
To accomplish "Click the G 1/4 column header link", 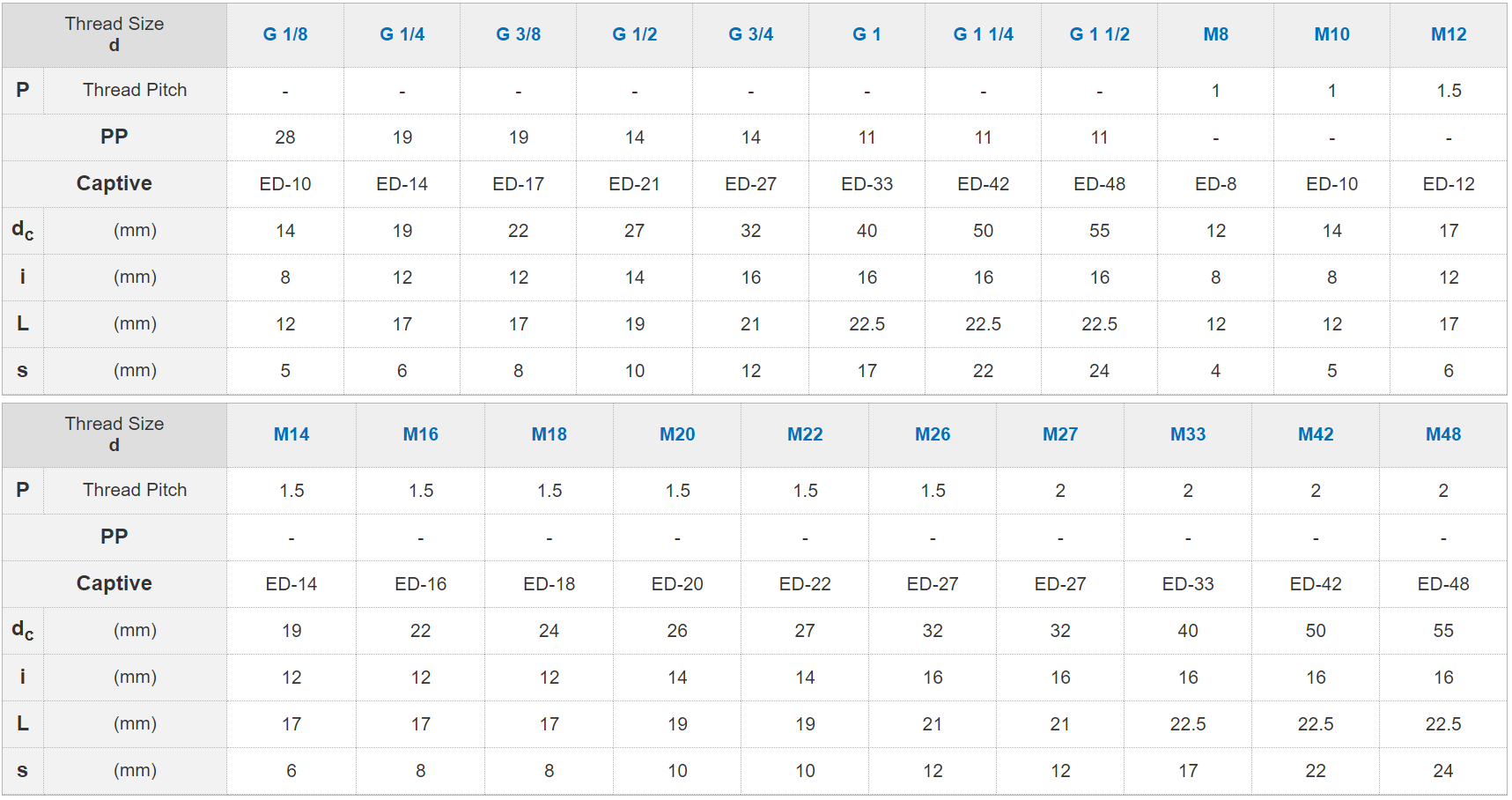I will tap(402, 34).
